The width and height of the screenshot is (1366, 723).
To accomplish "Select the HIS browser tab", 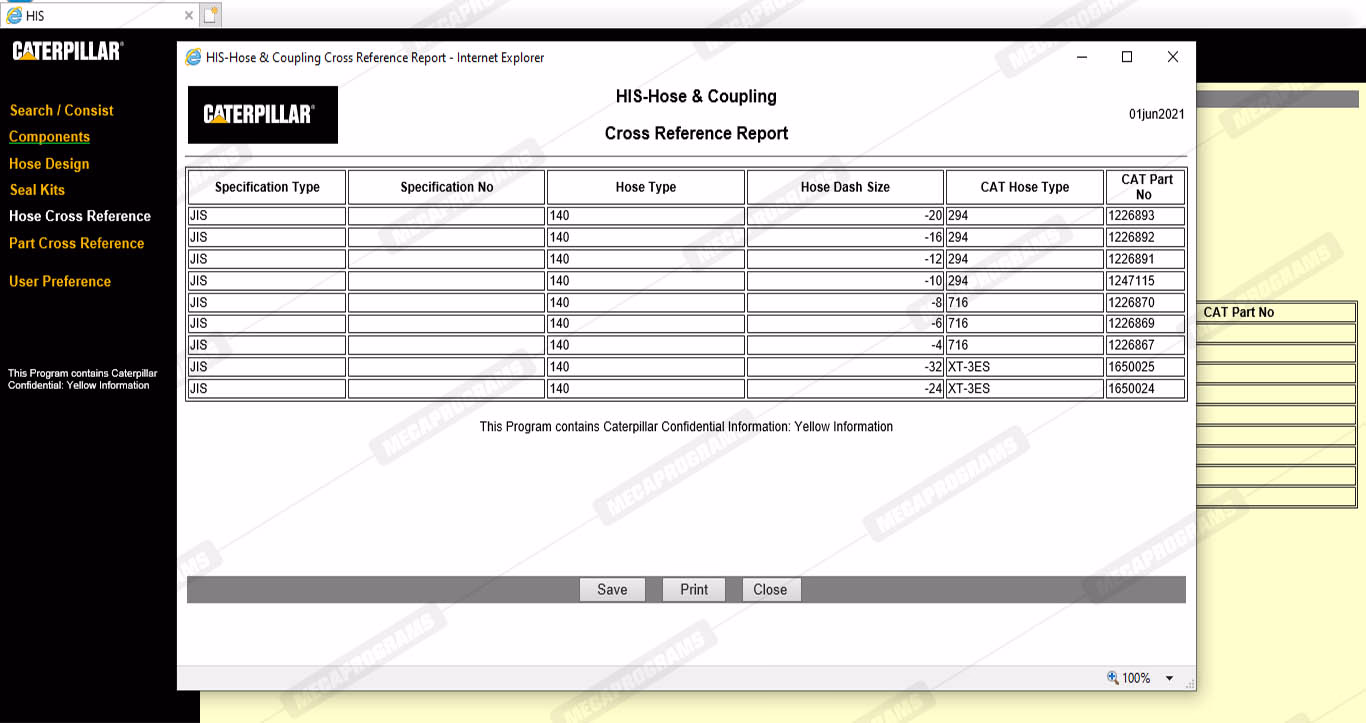I will click(x=100, y=15).
